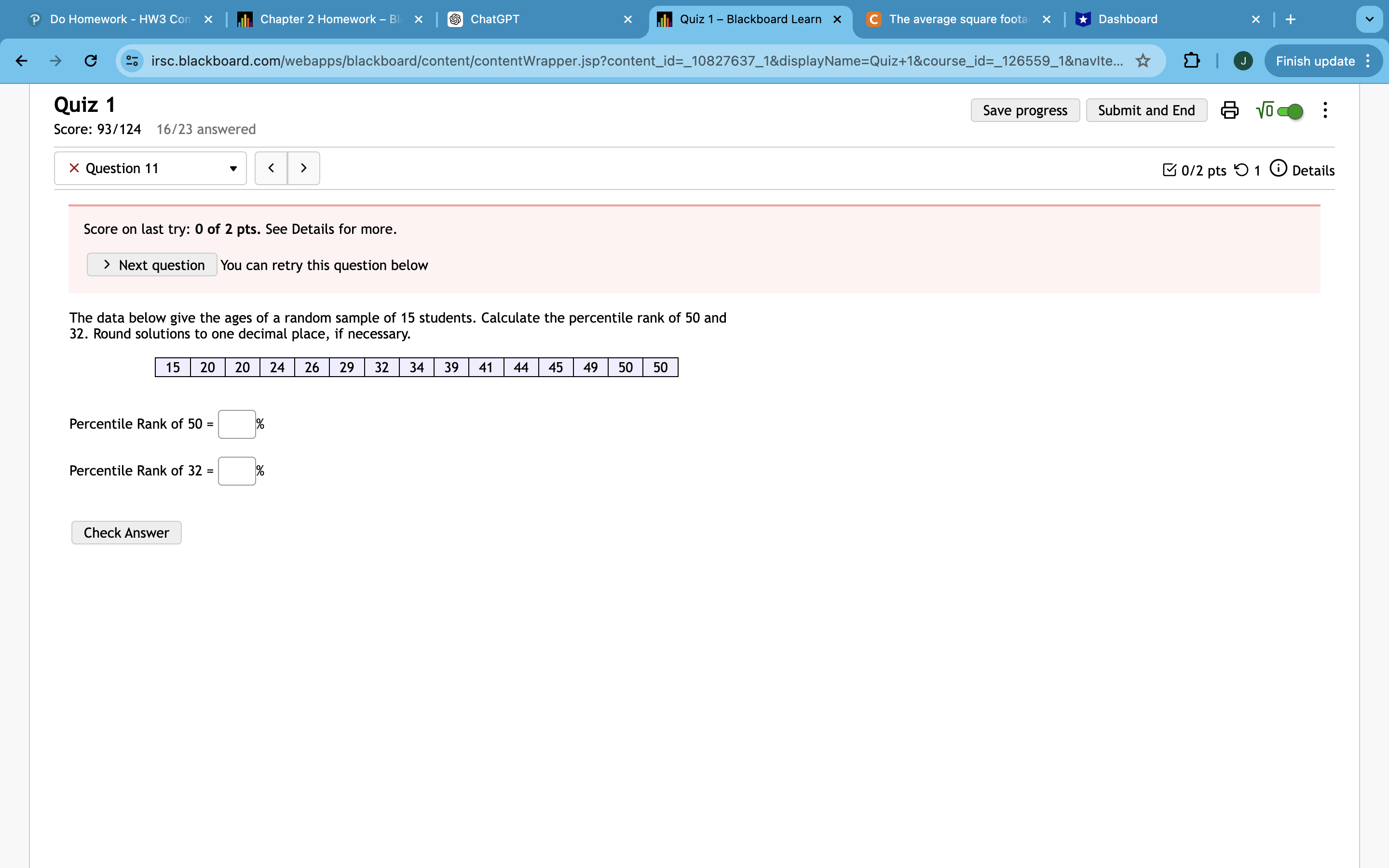Click the green Finish update control
Screen dimensions: 1389x868
[x=1314, y=61]
